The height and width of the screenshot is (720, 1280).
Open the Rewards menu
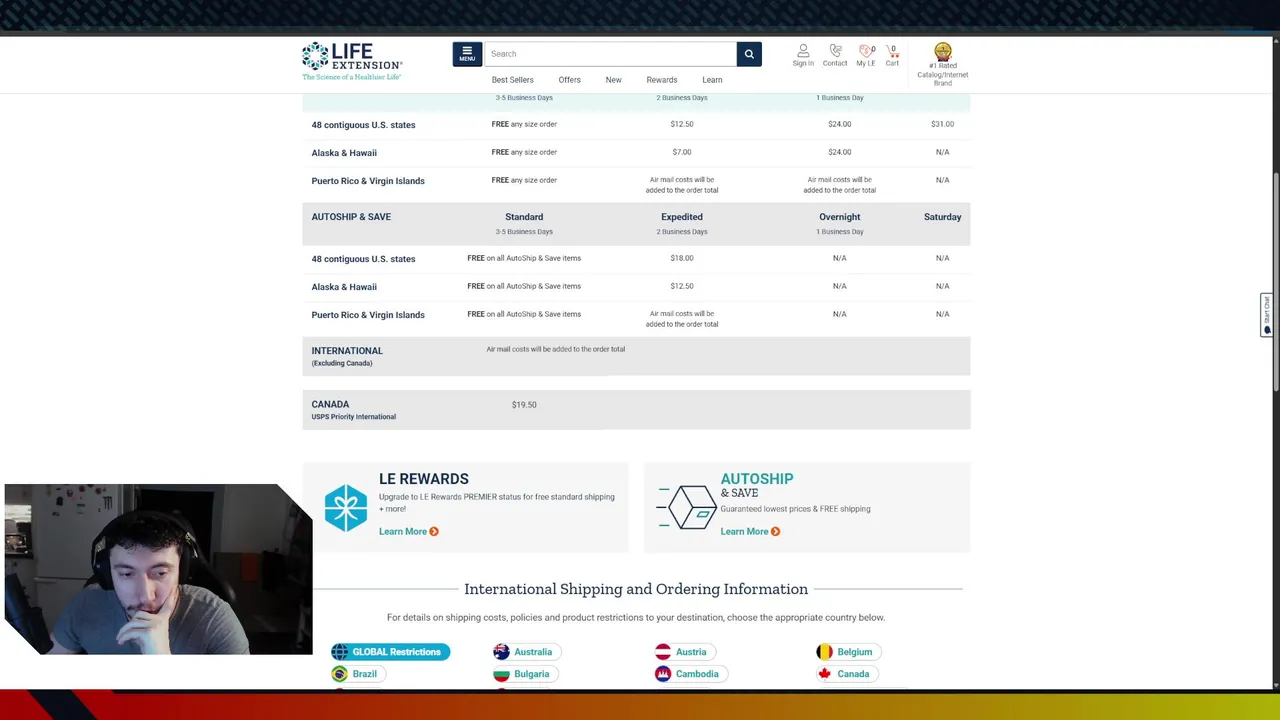pos(661,80)
